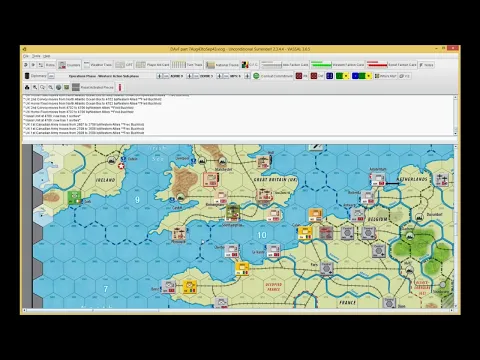Viewport: 480px width, 360px height.
Task: Open the Tools menu
Action: point(36,56)
